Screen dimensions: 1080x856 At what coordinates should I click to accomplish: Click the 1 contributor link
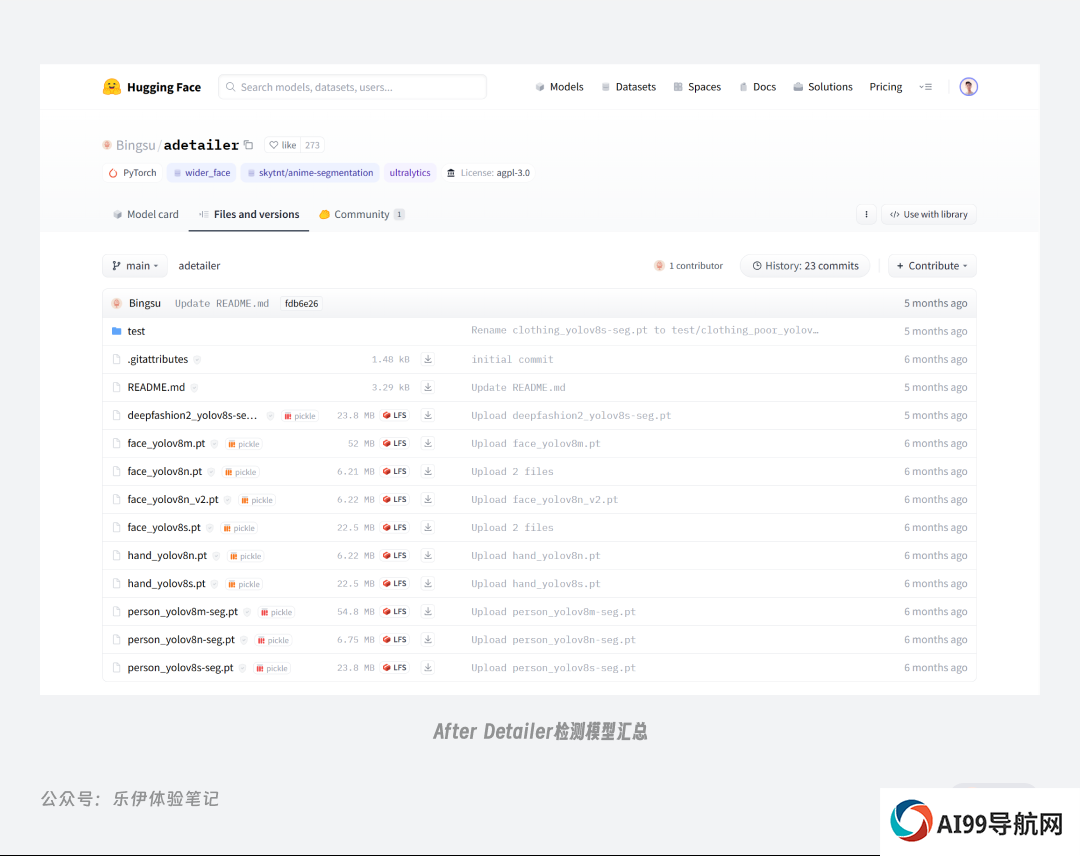point(689,266)
